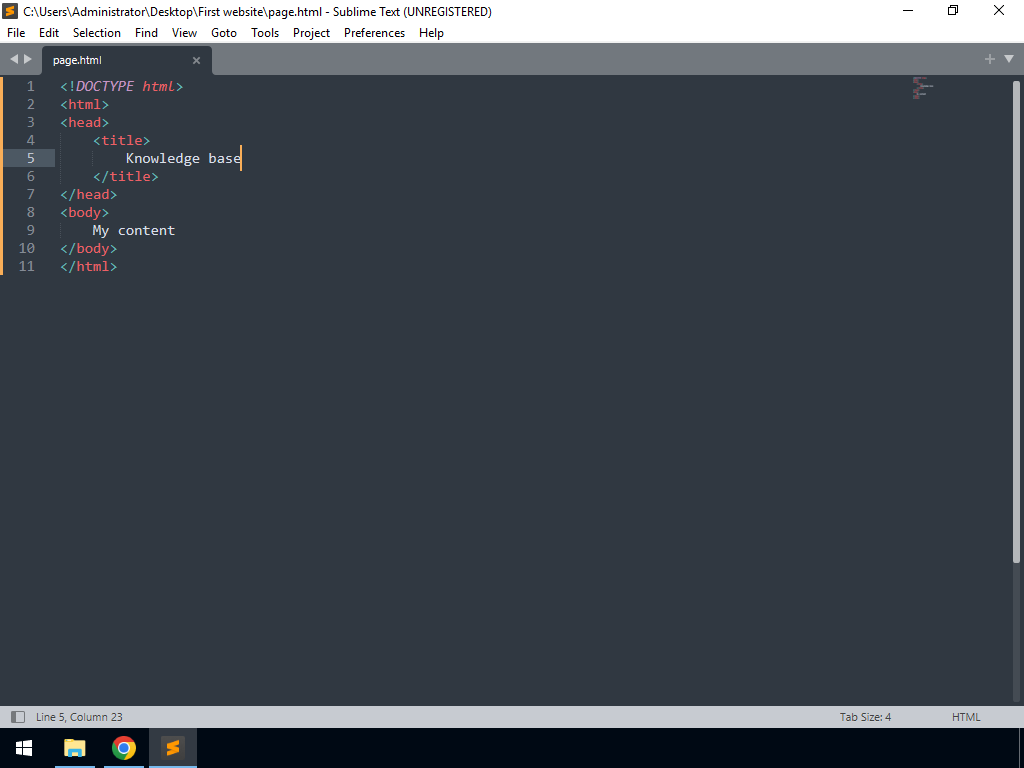The image size is (1024, 768).
Task: Open the Windows Start menu
Action: pos(24,748)
